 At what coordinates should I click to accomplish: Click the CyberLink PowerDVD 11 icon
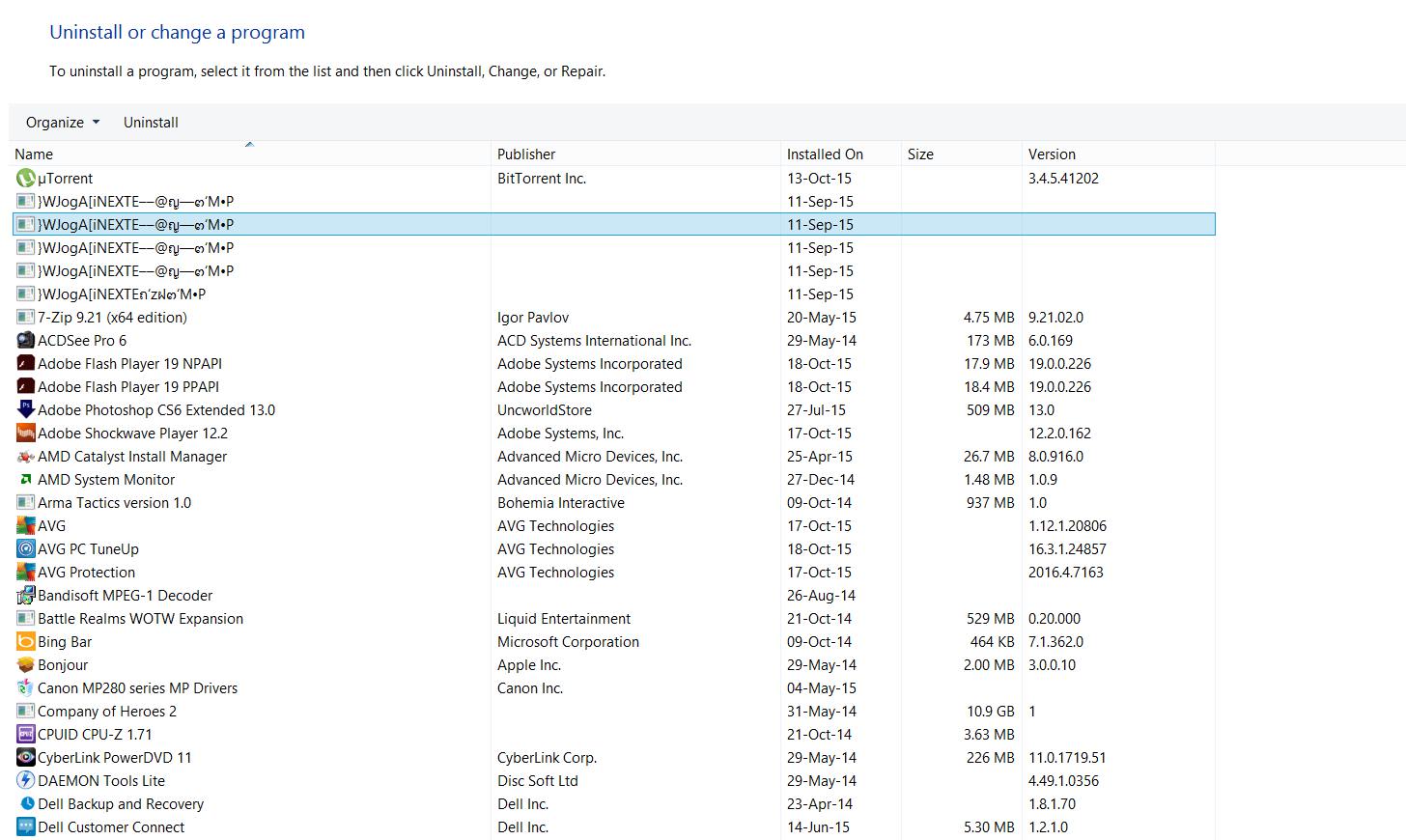pyautogui.click(x=26, y=758)
